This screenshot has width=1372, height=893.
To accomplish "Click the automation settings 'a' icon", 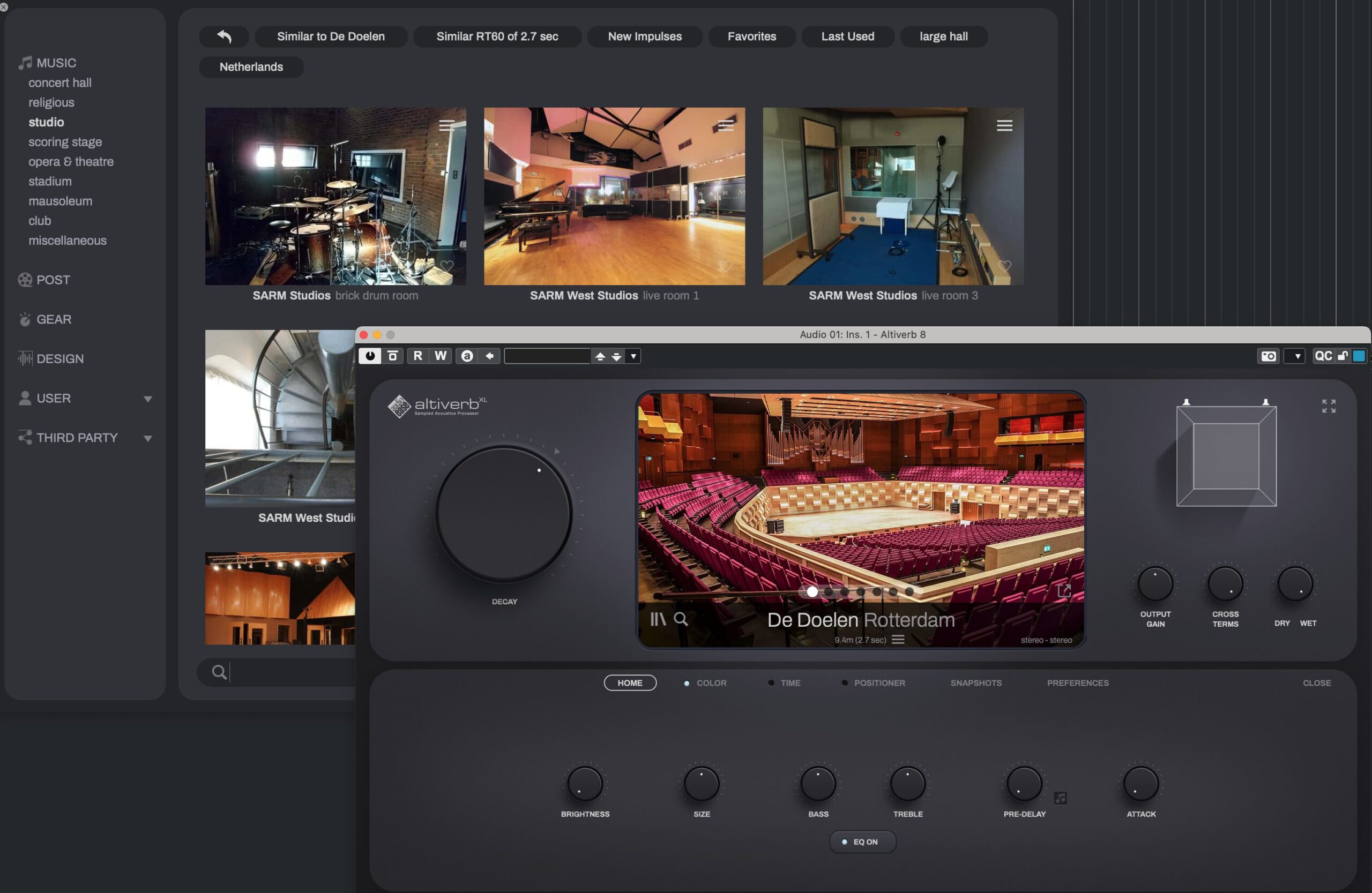I will click(x=467, y=356).
